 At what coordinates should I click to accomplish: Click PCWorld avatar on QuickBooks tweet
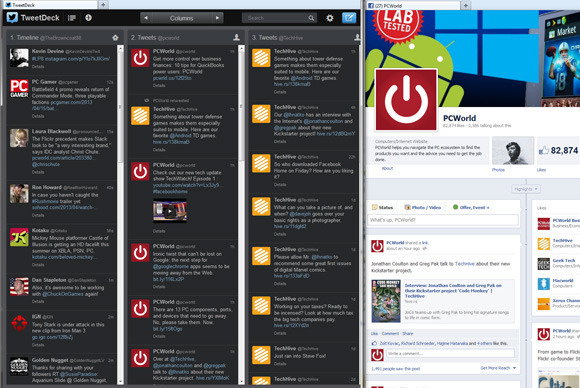click(140, 58)
